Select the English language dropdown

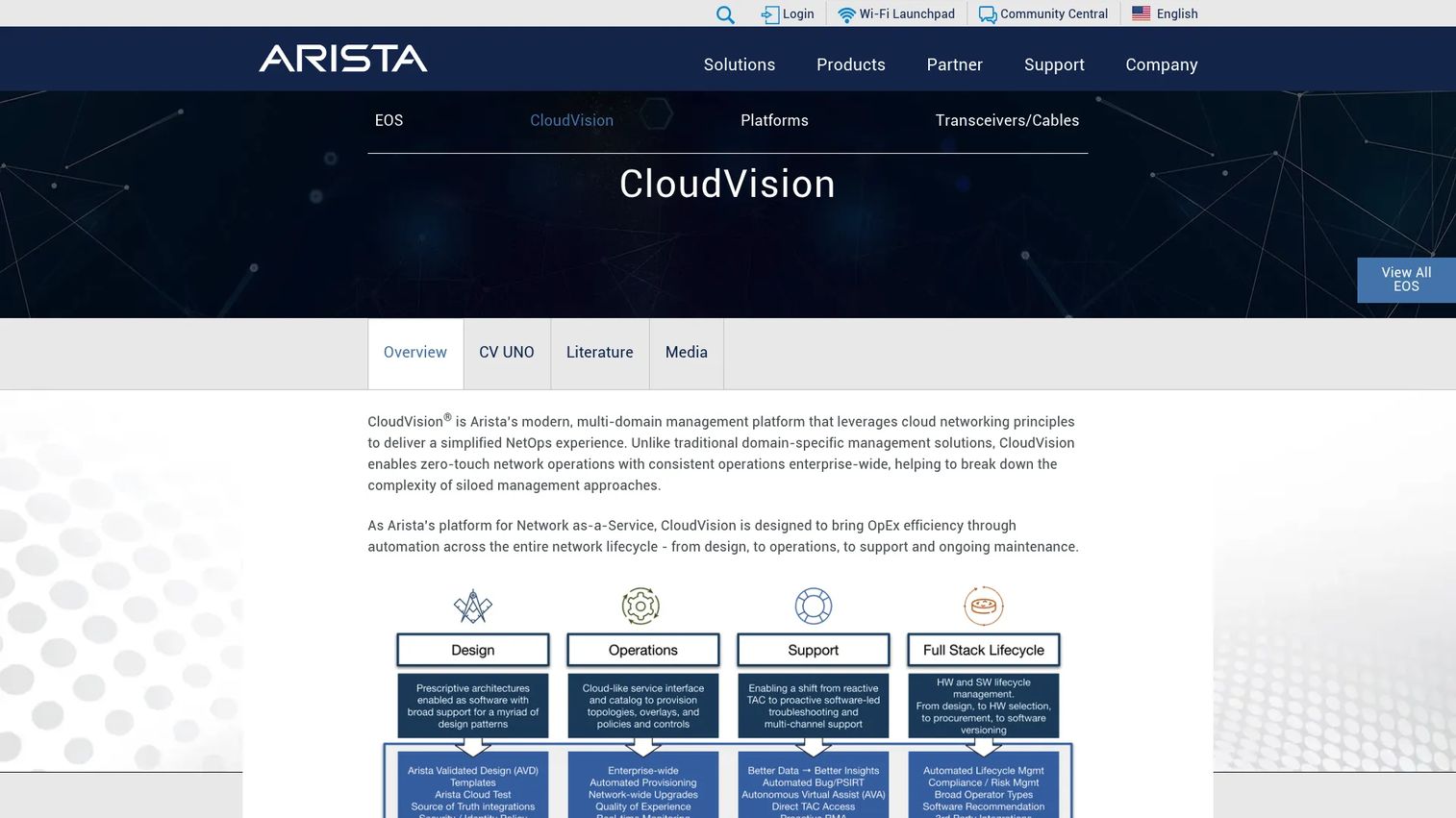coord(1177,14)
